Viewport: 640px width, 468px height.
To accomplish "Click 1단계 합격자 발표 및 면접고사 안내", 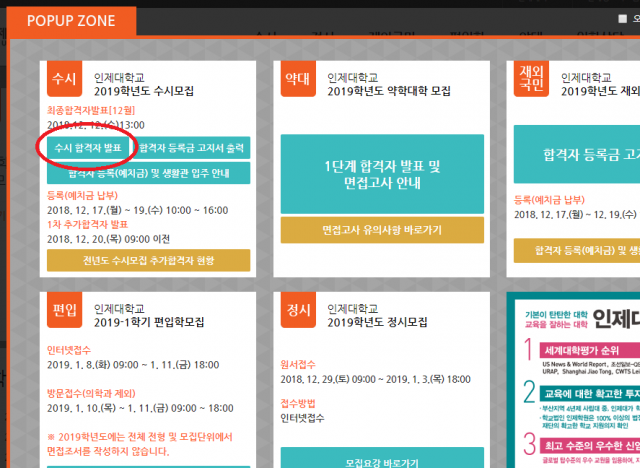I will coord(382,174).
